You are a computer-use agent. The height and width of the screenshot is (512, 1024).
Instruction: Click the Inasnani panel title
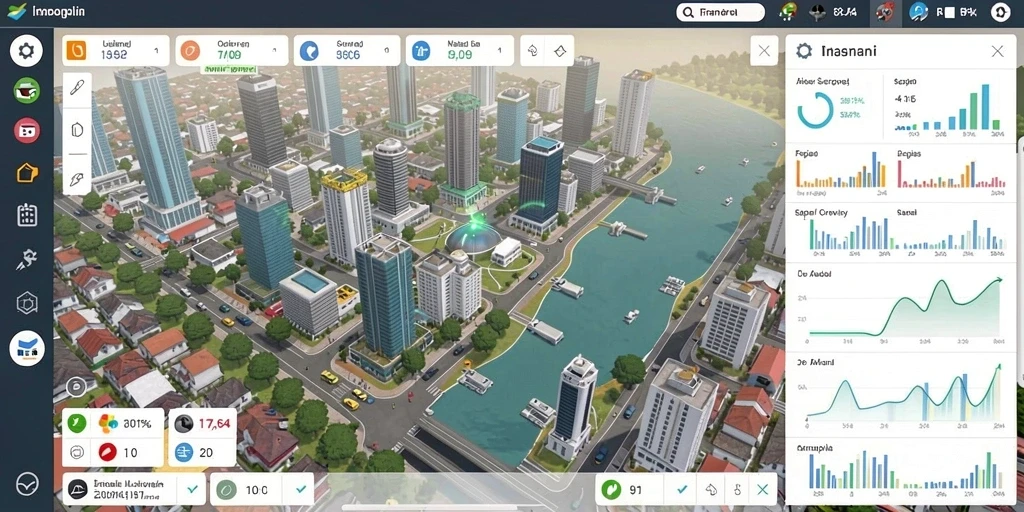tap(848, 51)
